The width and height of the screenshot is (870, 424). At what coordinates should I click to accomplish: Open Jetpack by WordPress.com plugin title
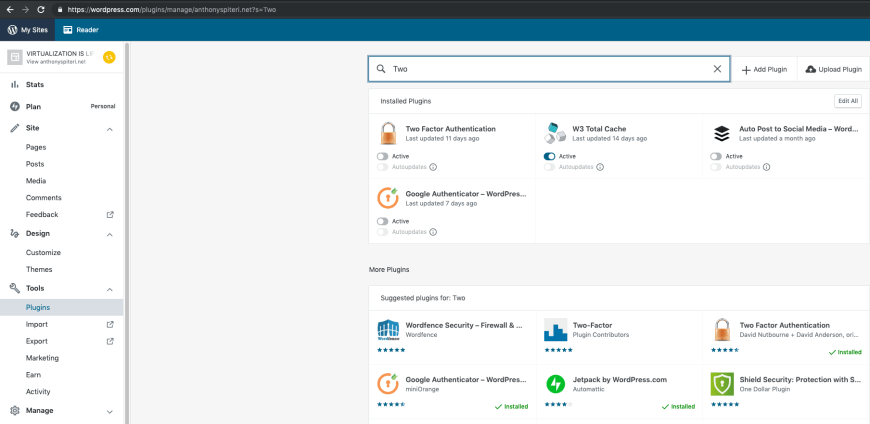click(x=620, y=380)
